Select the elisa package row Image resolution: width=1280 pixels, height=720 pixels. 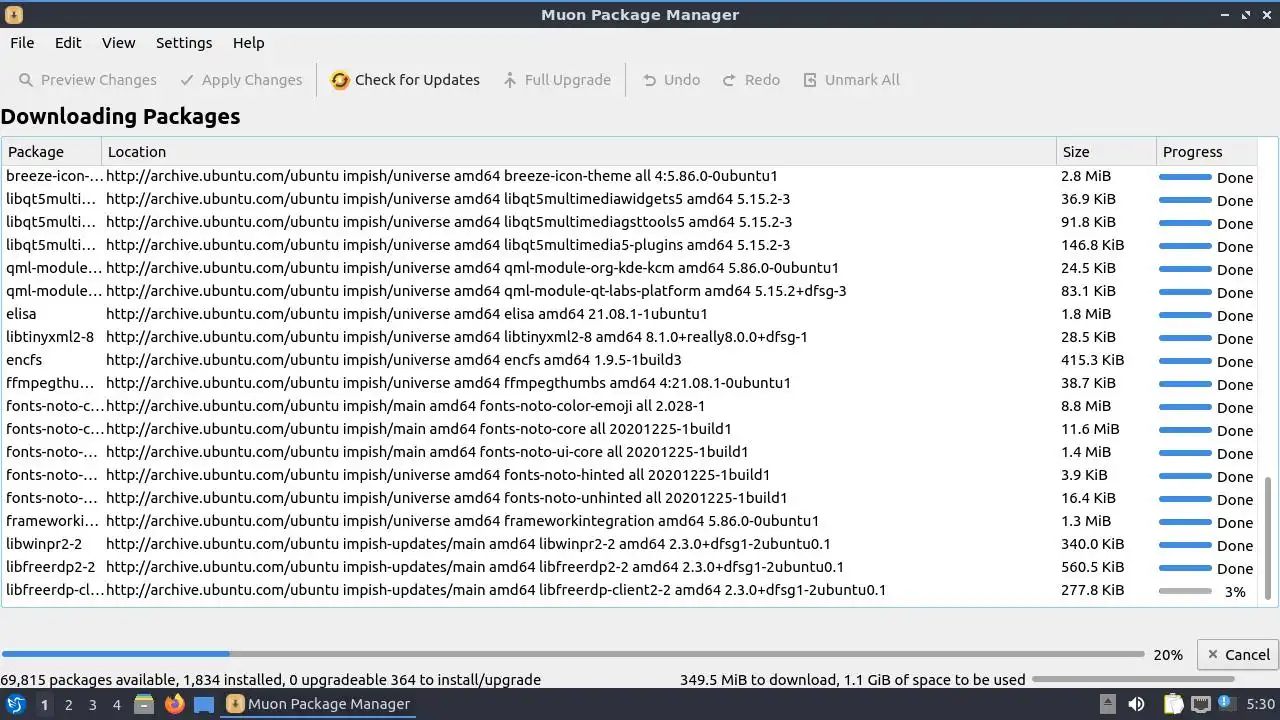[x=629, y=314]
